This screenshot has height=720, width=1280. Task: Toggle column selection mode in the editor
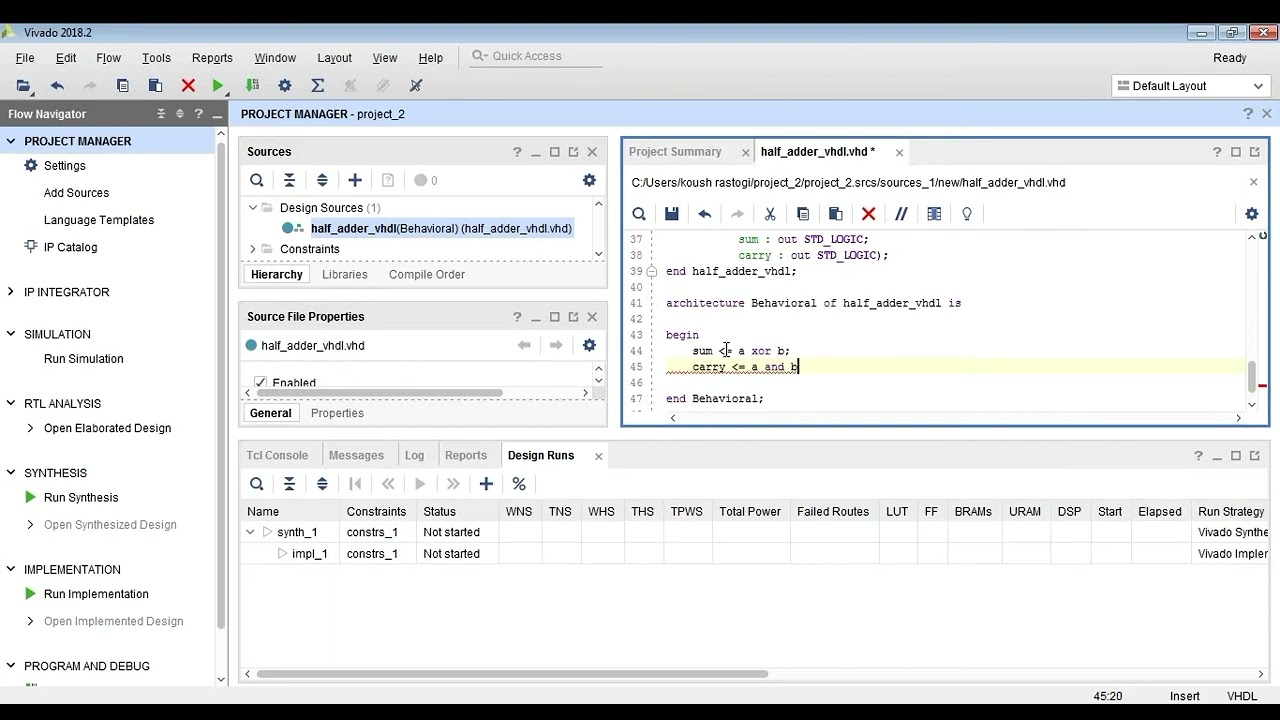(934, 214)
